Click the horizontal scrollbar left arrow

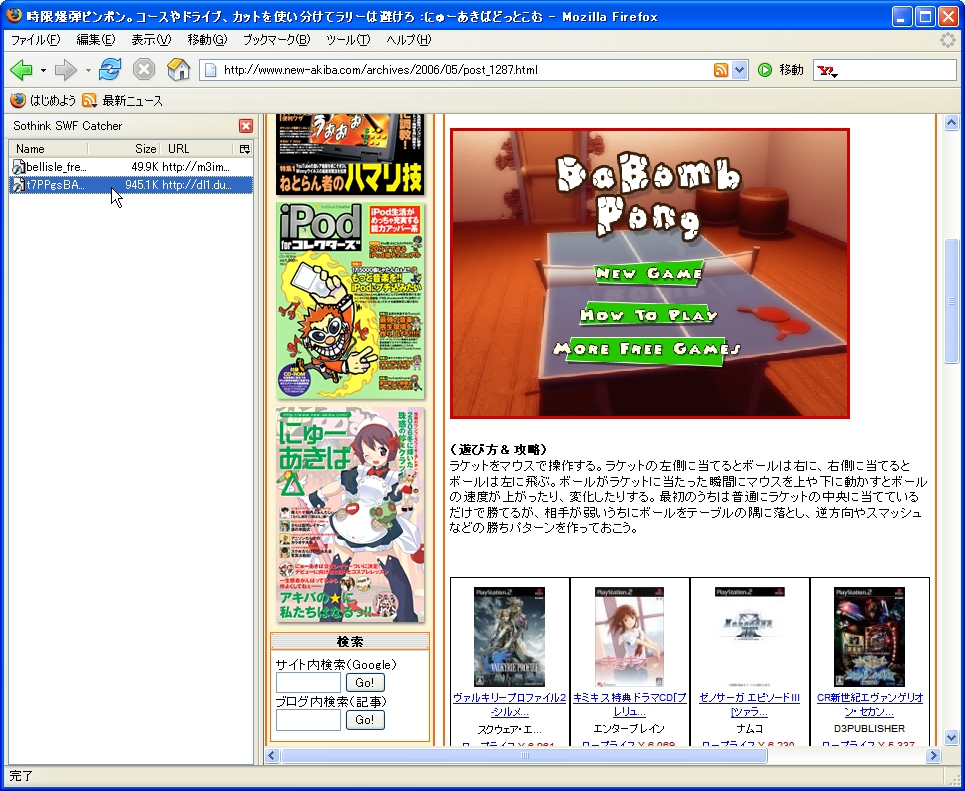[272, 755]
